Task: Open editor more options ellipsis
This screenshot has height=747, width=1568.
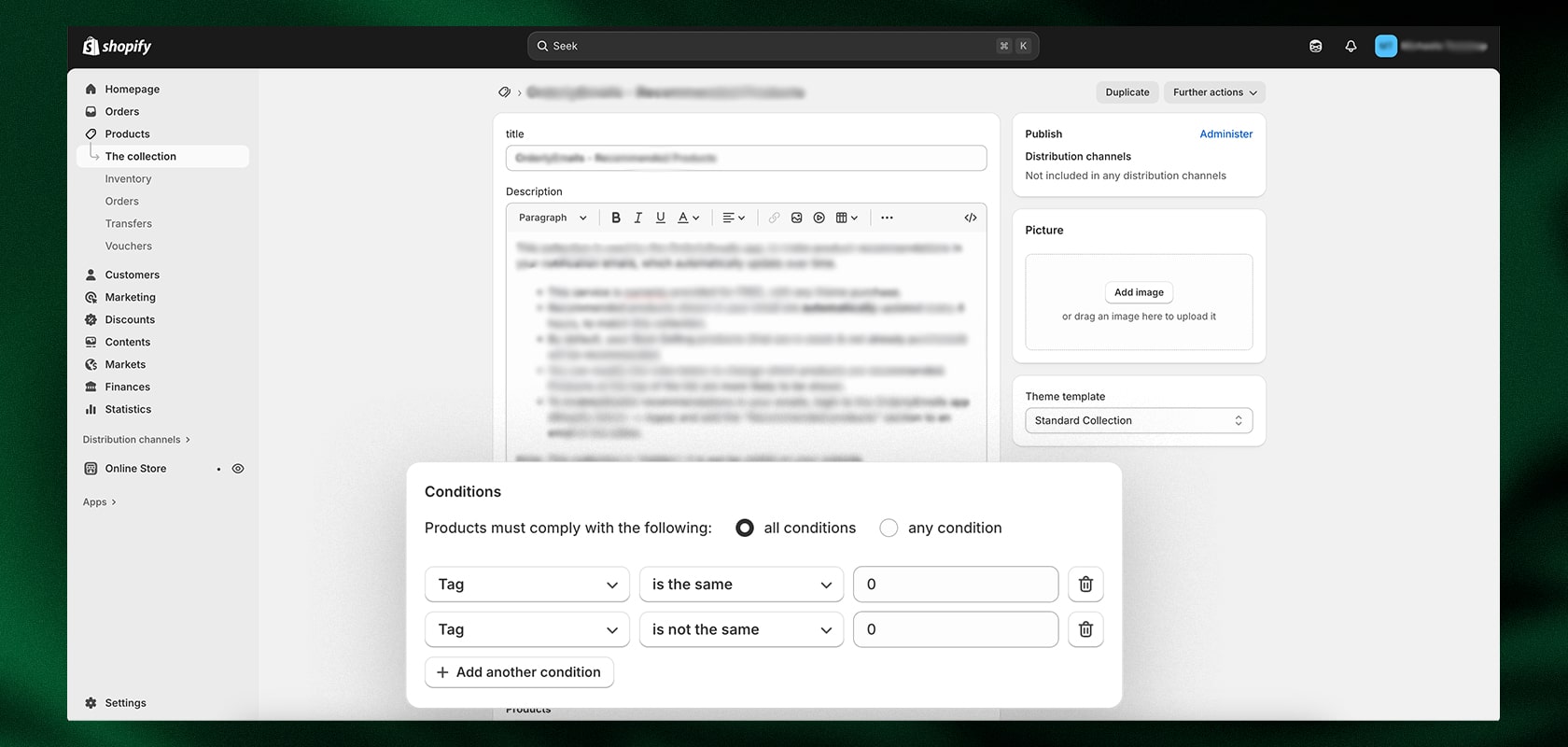Action: click(887, 218)
